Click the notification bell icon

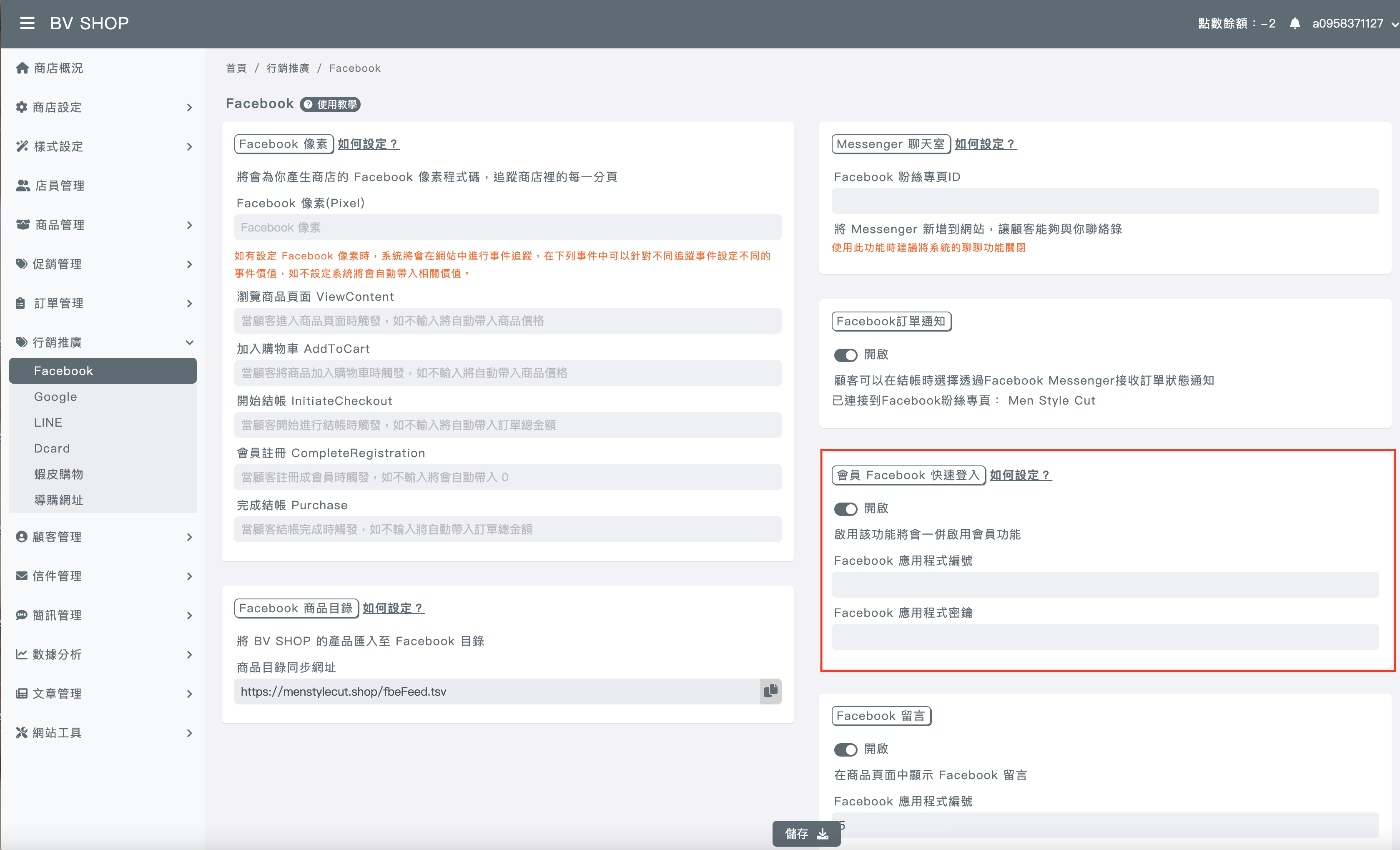tap(1295, 23)
